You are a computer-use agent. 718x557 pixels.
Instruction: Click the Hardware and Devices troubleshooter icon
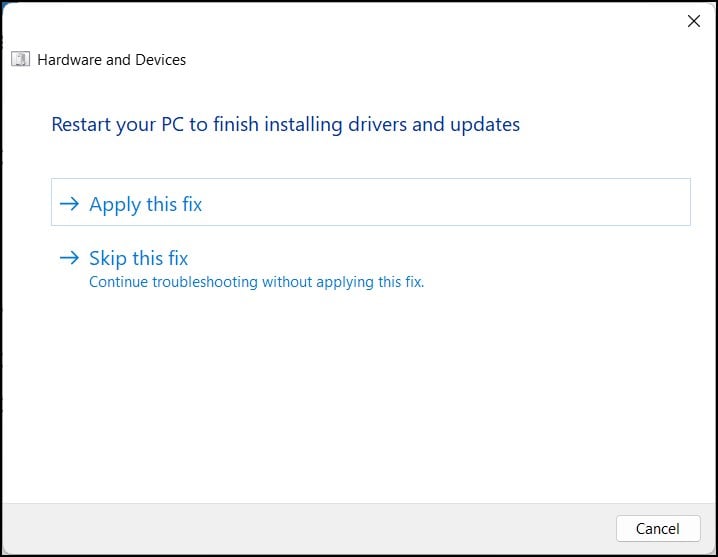coord(21,59)
